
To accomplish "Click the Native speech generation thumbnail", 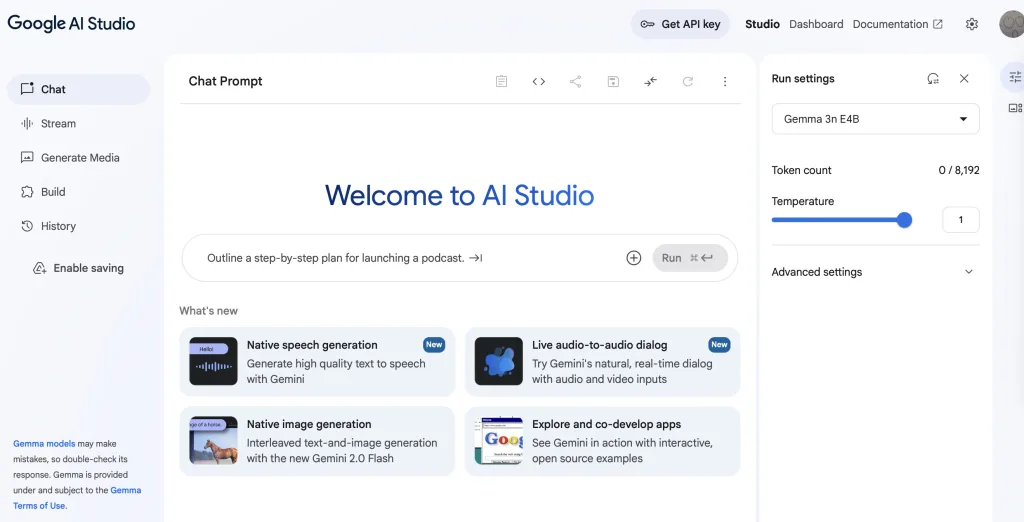I will (x=214, y=361).
